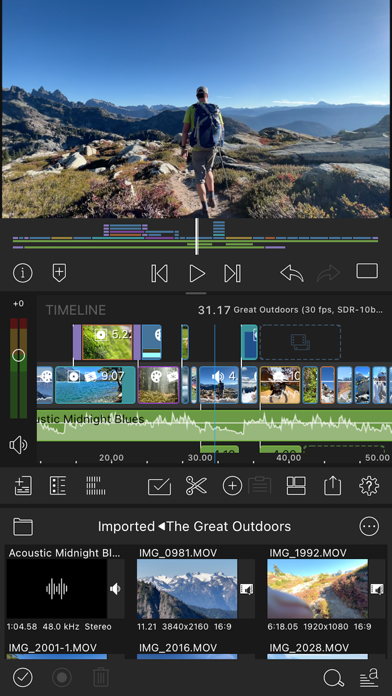Screen dimensions: 392x696
Task: Toggle timeline speaker mute icon
Action: 18,445
